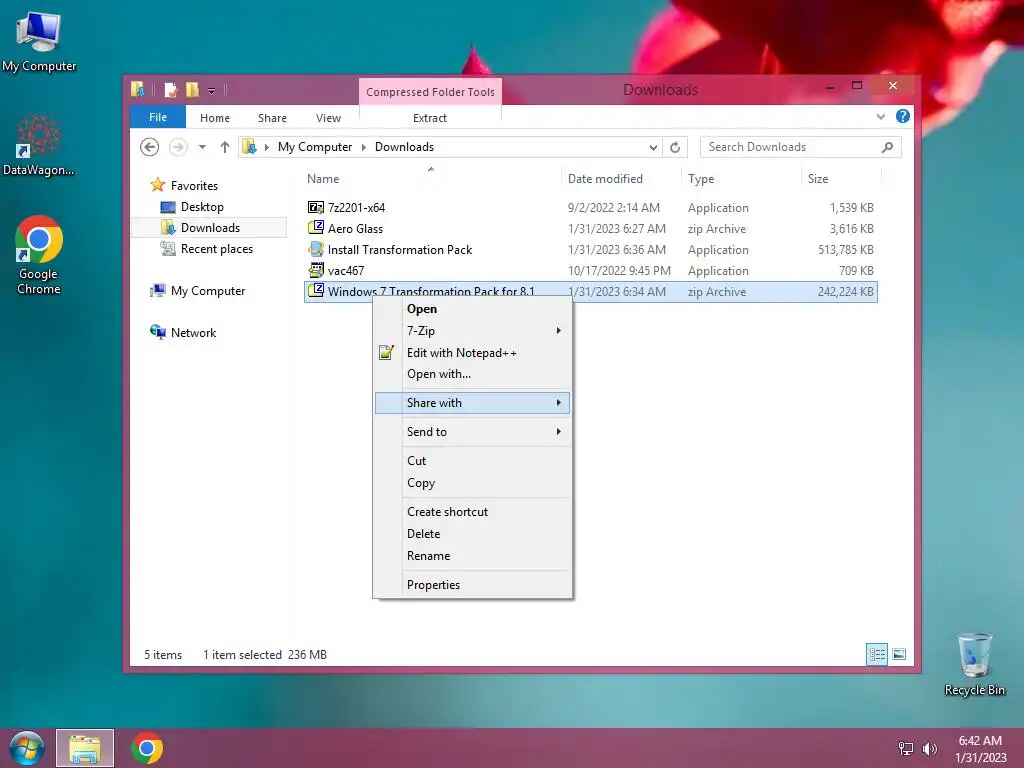The image size is (1024, 768).
Task: Choose Delete in the context menu
Action: pos(472,534)
